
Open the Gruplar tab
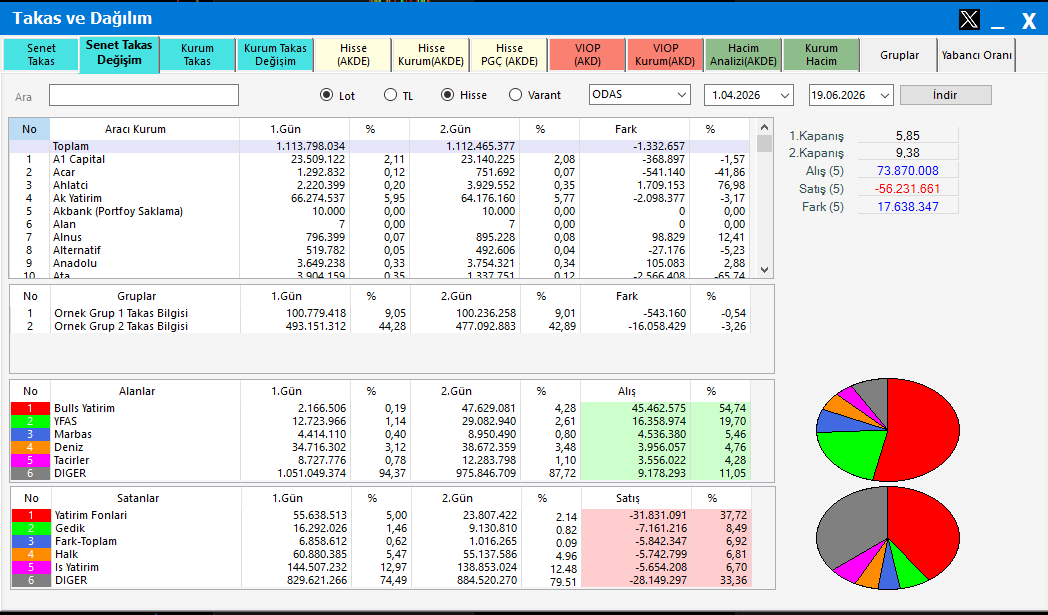[x=900, y=55]
